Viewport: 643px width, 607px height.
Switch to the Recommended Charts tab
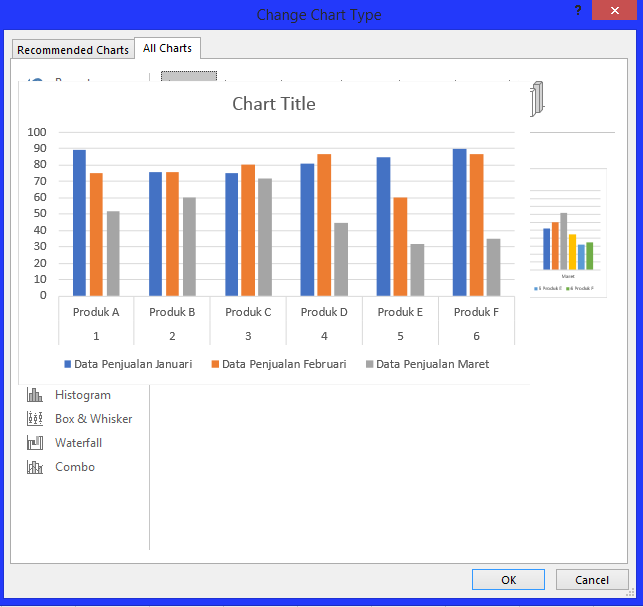coord(73,50)
